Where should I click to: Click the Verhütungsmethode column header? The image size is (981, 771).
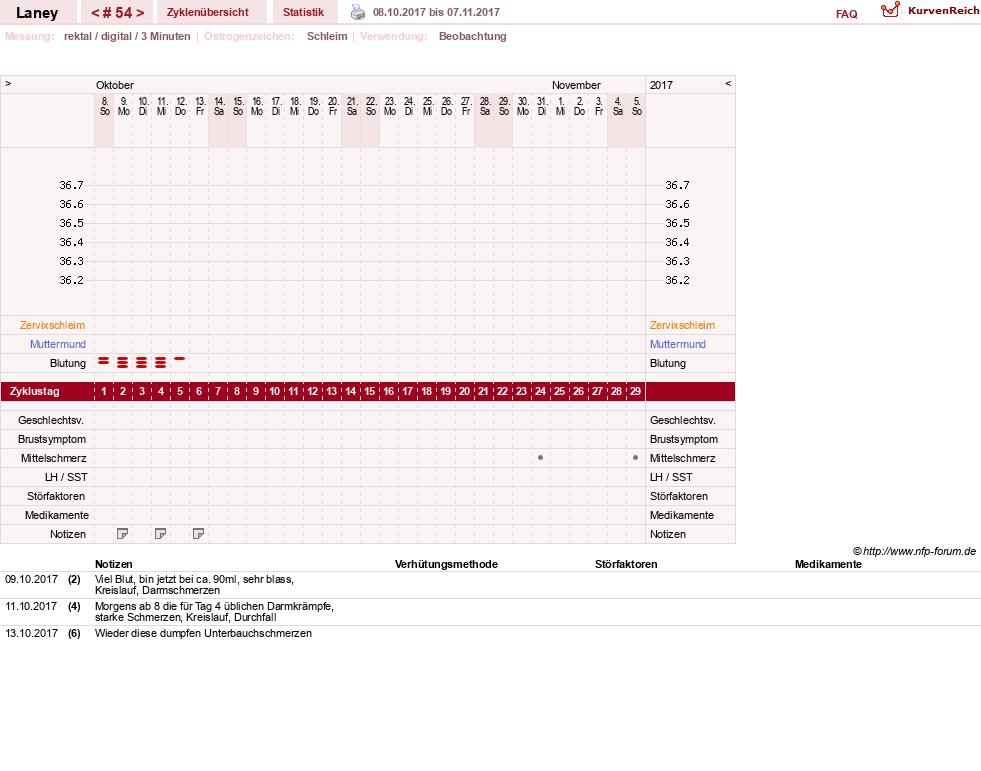[446, 564]
